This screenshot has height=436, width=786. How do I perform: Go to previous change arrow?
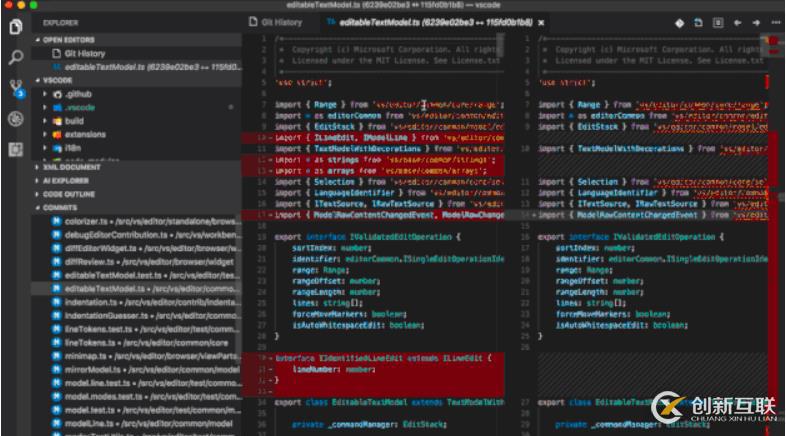737,23
